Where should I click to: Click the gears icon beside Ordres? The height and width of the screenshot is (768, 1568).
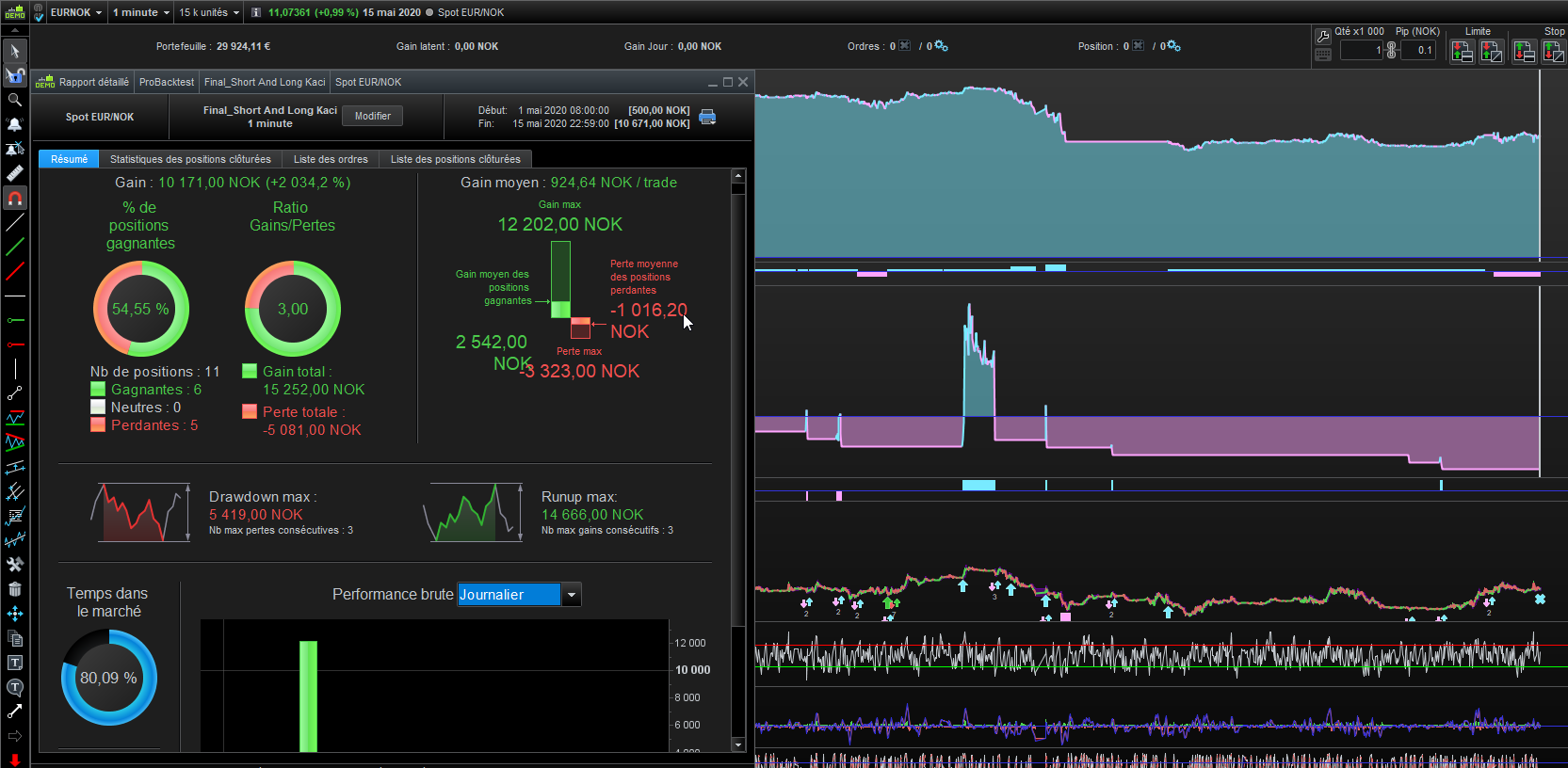[941, 46]
